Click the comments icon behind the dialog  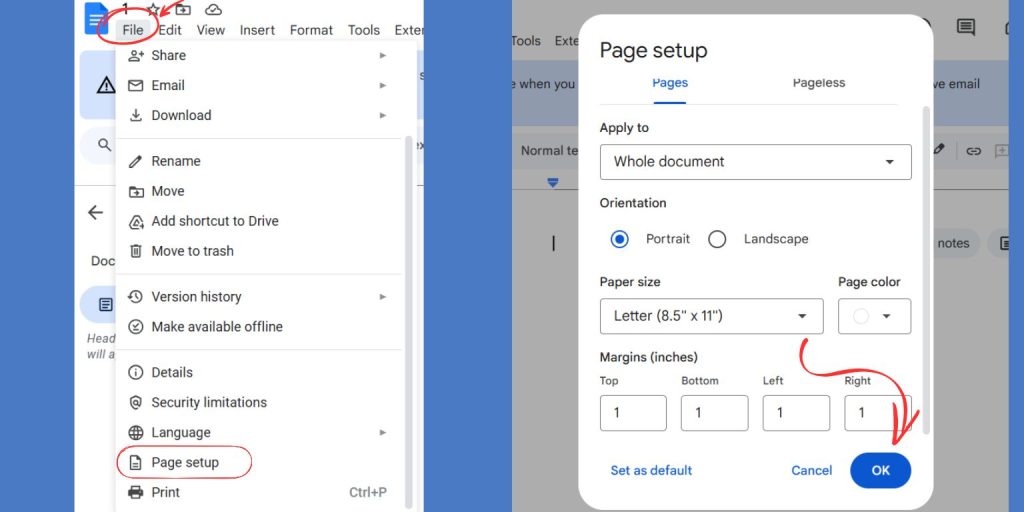[x=965, y=27]
